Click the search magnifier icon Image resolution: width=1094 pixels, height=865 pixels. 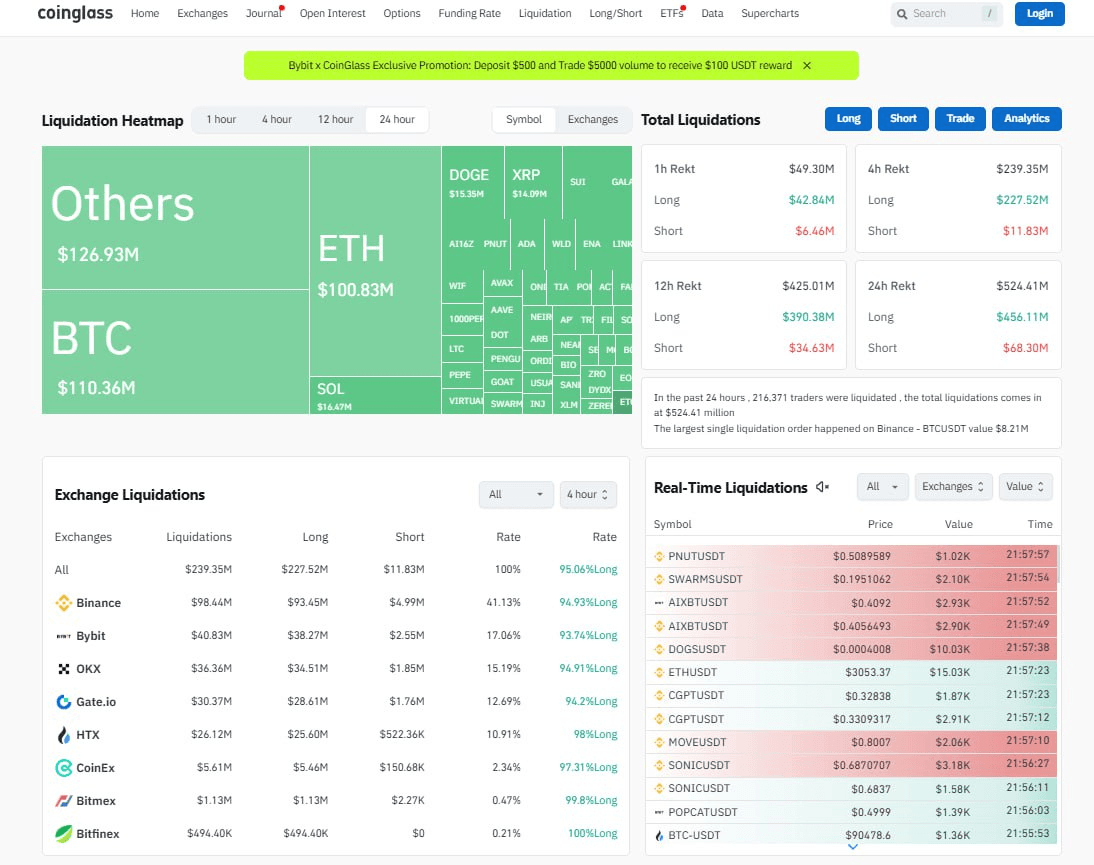coord(902,14)
